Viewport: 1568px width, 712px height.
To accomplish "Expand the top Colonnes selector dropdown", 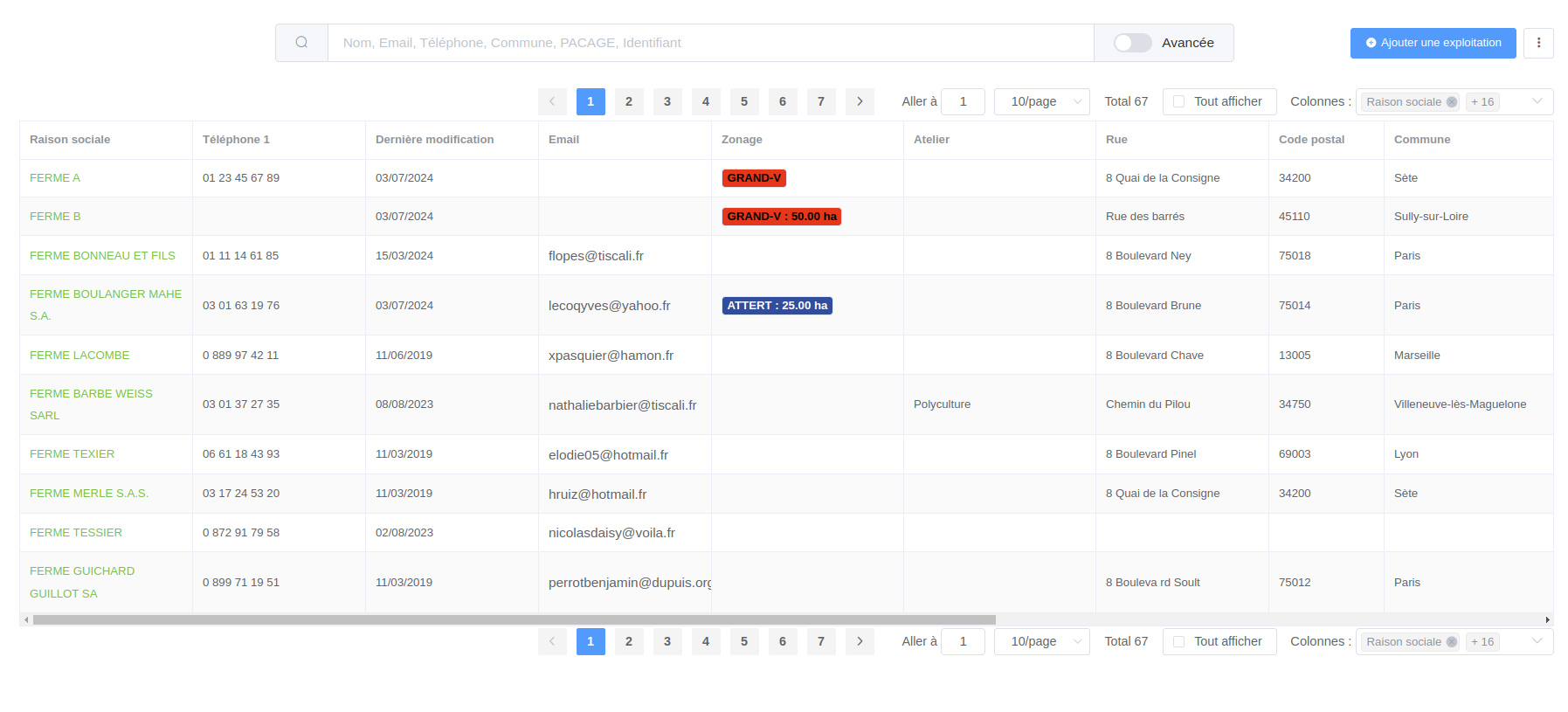I will click(x=1537, y=101).
